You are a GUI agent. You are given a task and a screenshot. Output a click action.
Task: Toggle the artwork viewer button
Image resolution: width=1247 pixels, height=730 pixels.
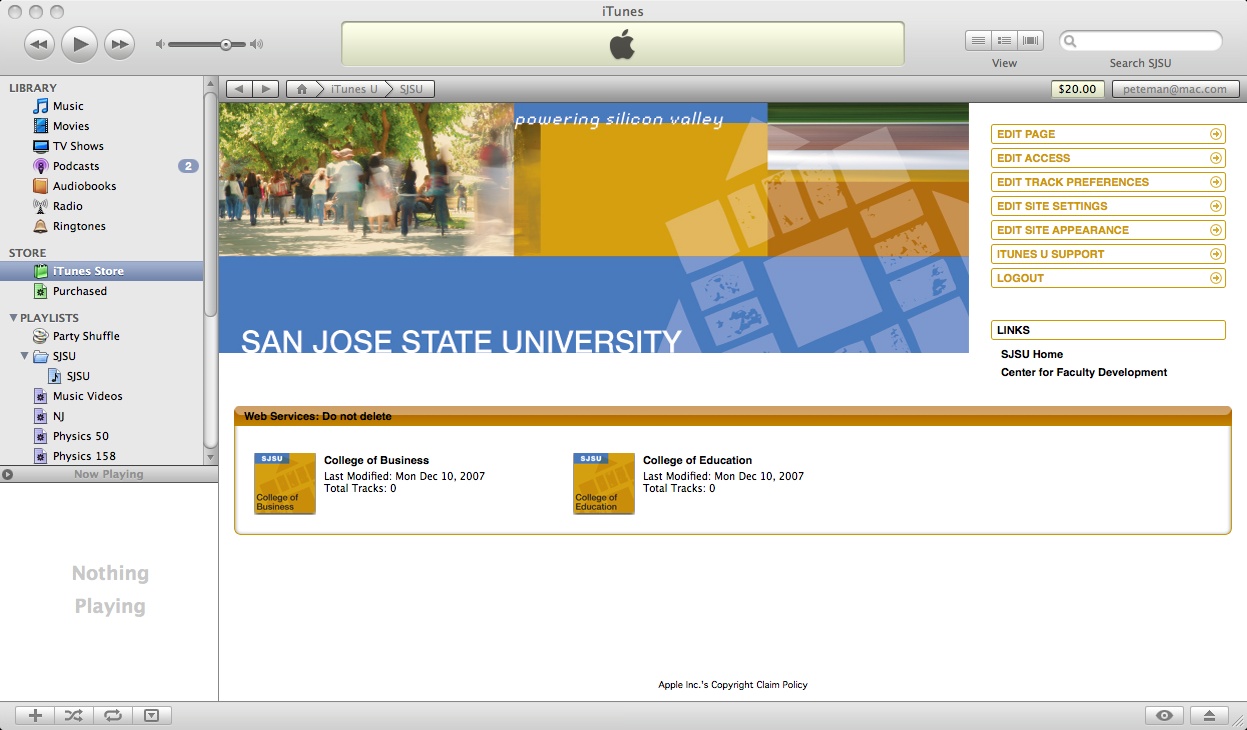point(151,715)
